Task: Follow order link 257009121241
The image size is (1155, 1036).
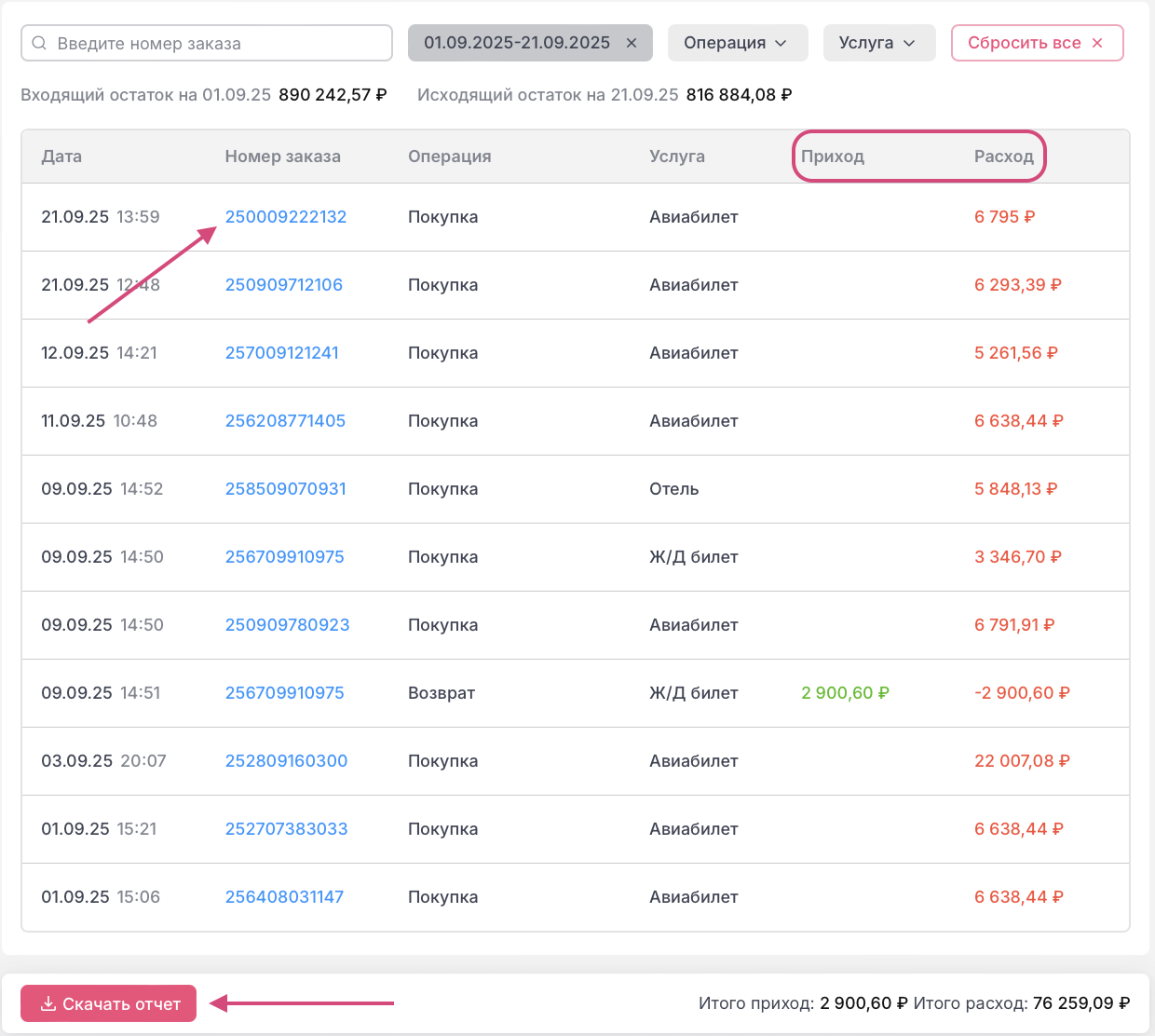Action: 282,353
